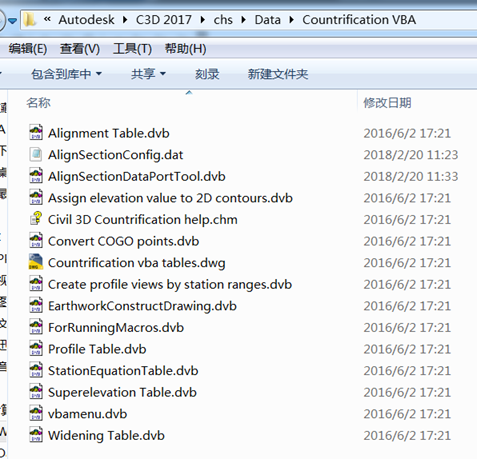This screenshot has height=459, width=477.
Task: Expand the arrow after chs breadcrumb
Action: point(244,20)
